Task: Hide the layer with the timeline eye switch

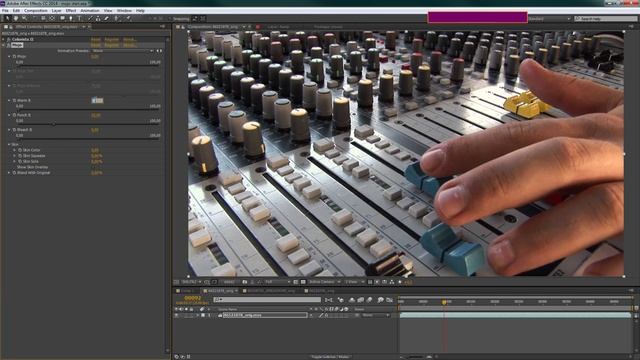Action: click(176, 315)
